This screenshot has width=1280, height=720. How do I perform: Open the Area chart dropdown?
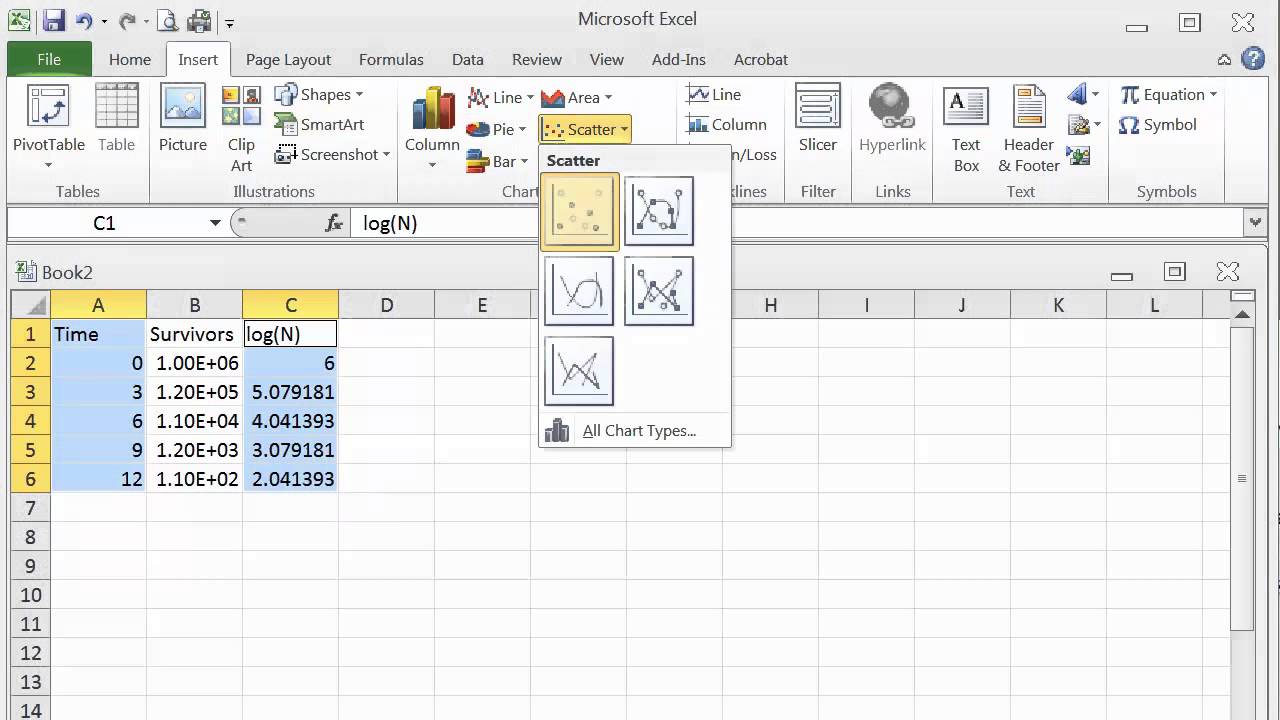[577, 97]
